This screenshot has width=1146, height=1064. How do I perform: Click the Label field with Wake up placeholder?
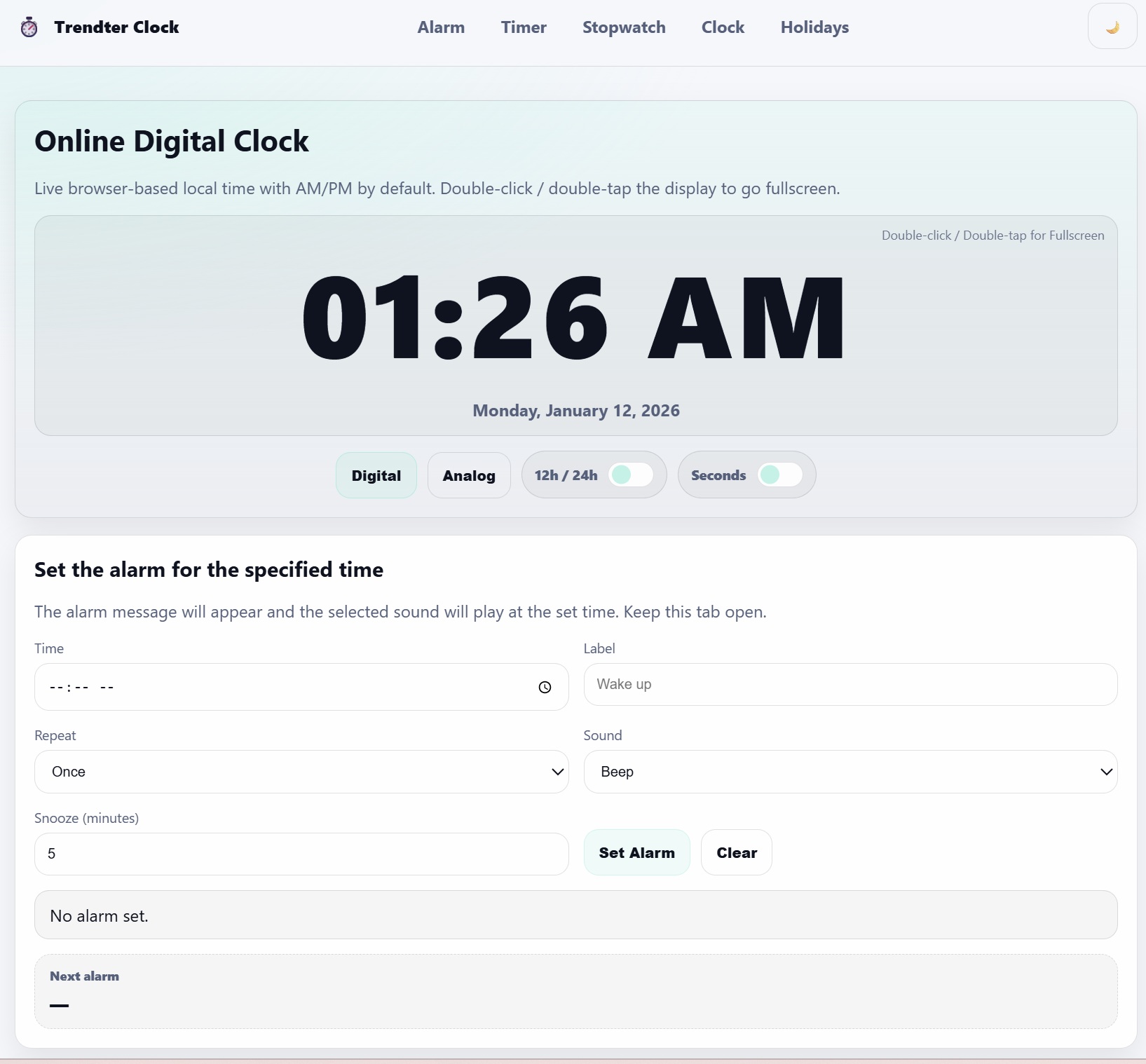pyautogui.click(x=850, y=684)
